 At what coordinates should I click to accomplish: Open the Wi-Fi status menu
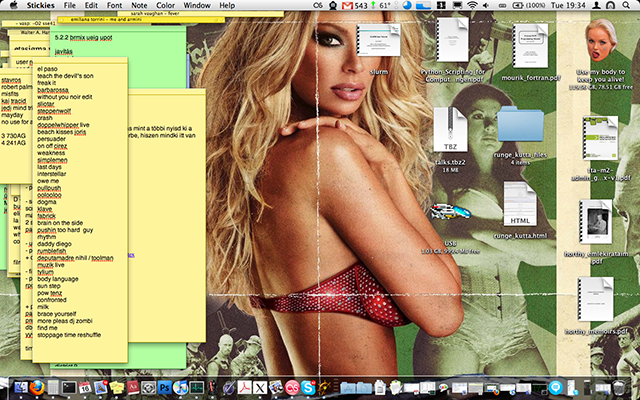click(x=472, y=5)
